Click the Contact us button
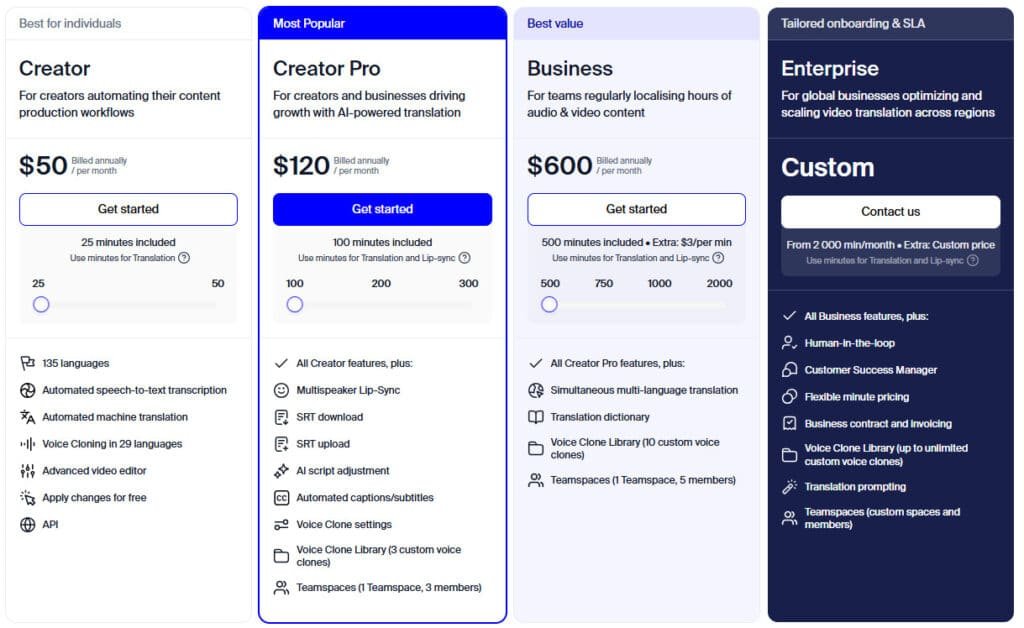 pyautogui.click(x=890, y=212)
